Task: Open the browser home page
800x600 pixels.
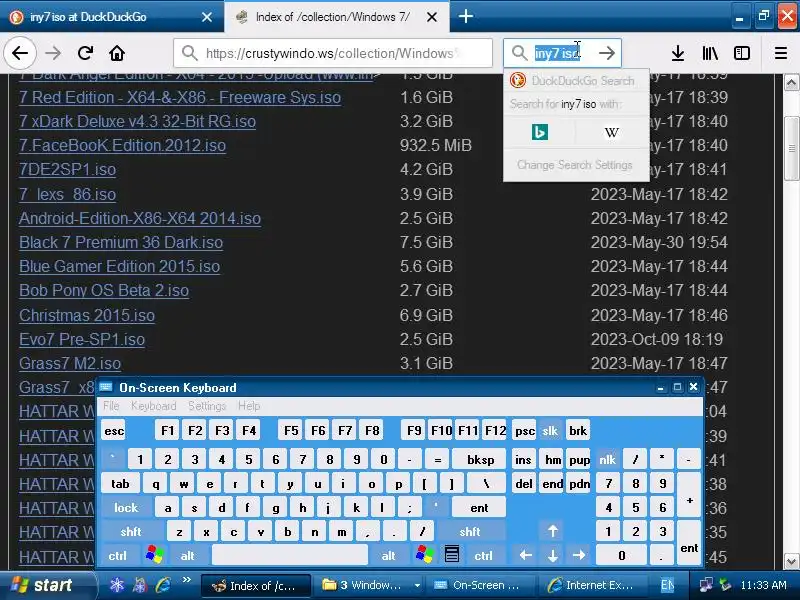Action: click(117, 53)
